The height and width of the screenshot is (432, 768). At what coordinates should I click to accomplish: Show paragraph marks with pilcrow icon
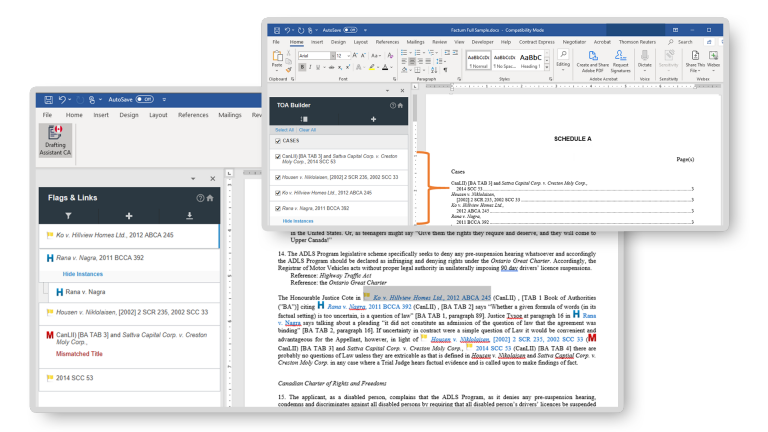[445, 70]
